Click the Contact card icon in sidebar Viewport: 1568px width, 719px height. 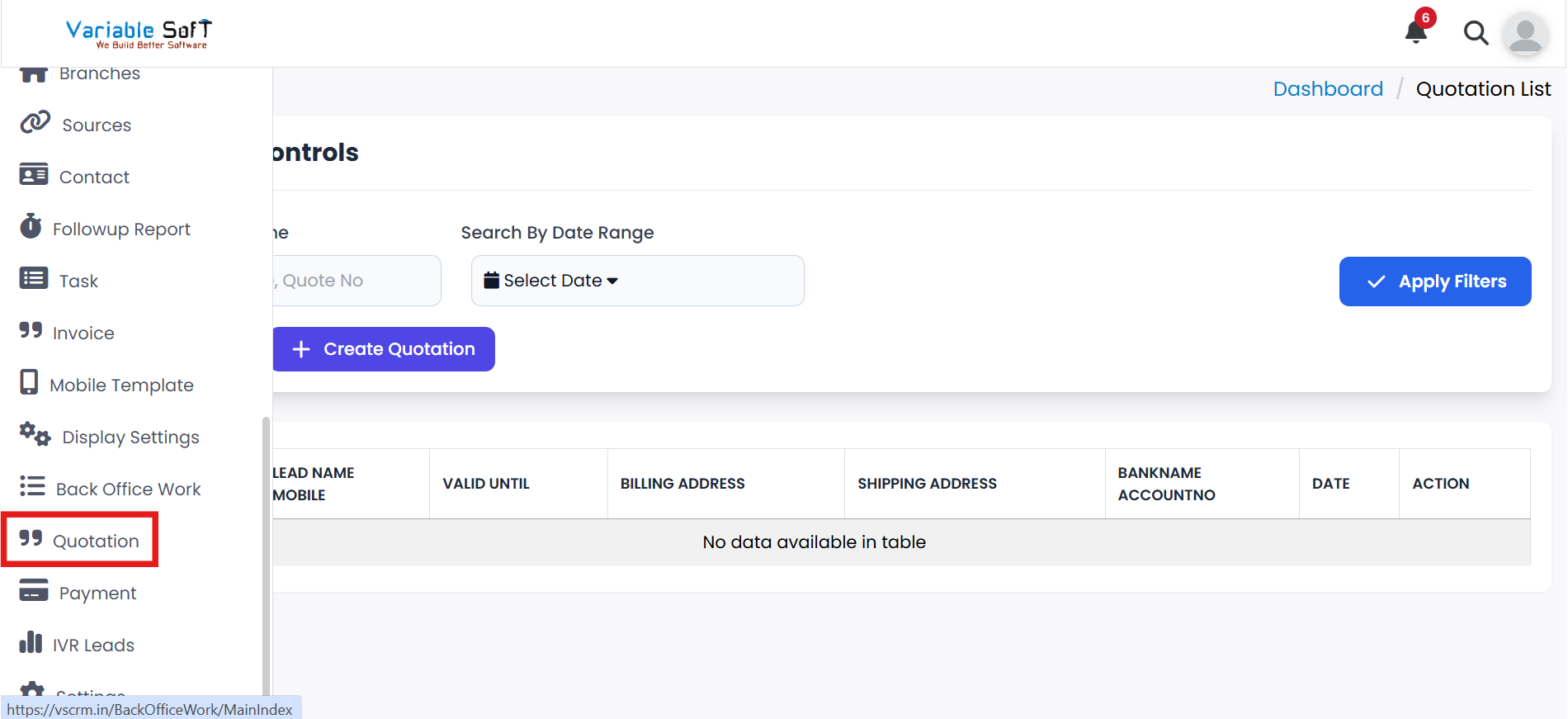point(34,175)
